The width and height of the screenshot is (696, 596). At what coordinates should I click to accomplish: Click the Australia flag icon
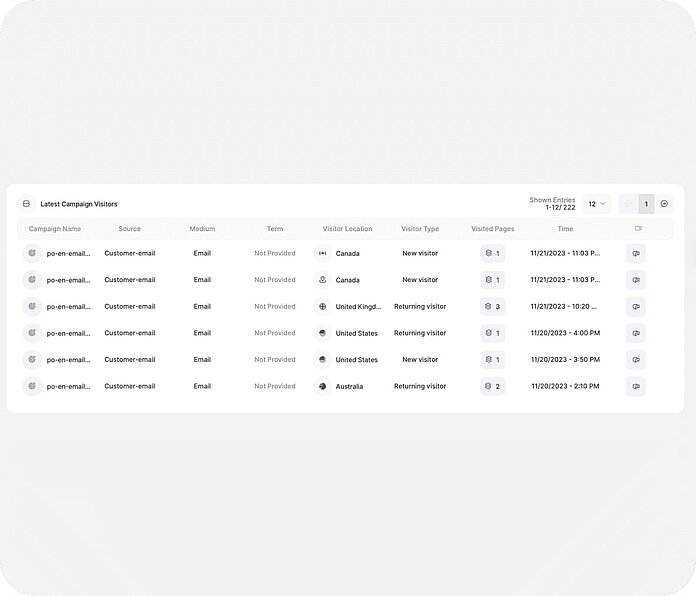click(x=323, y=386)
